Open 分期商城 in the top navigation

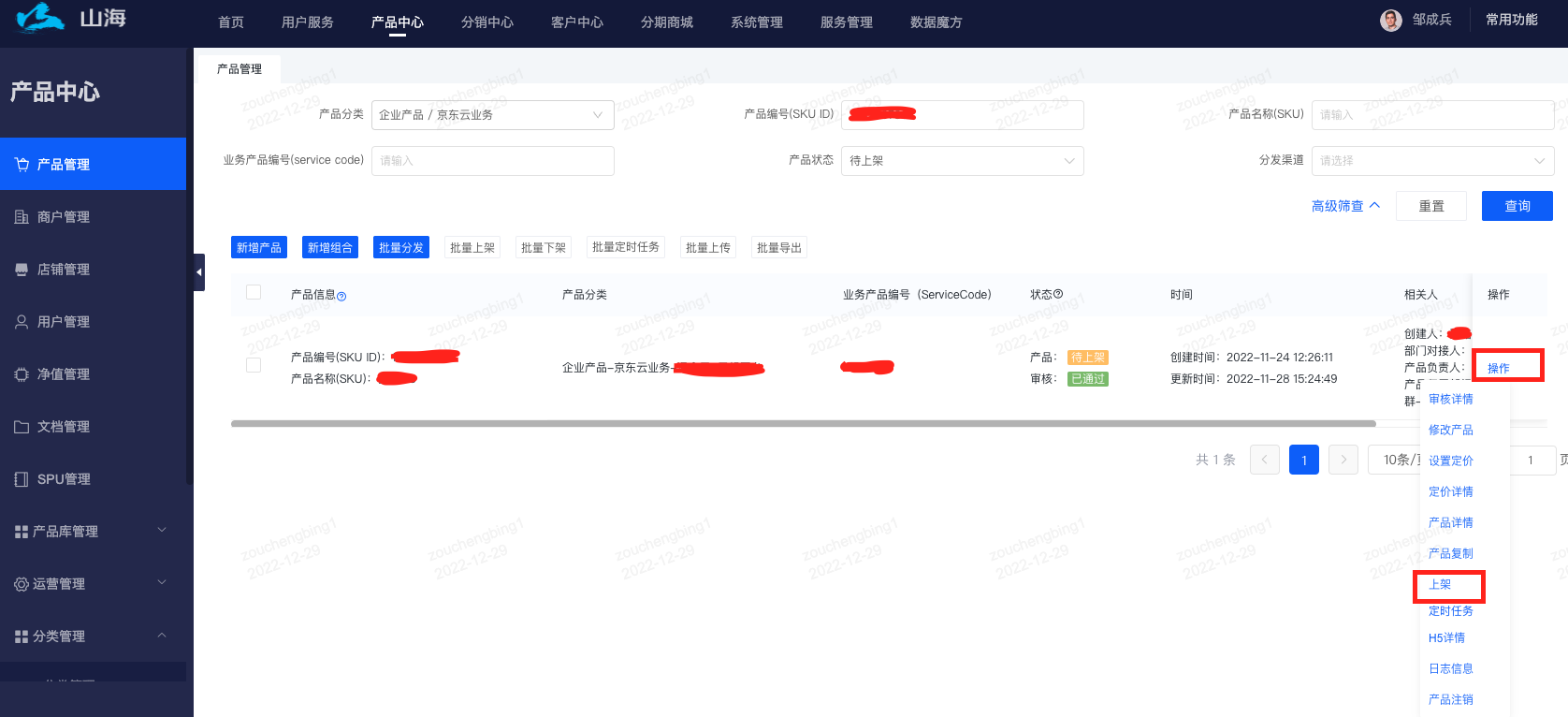click(x=667, y=22)
